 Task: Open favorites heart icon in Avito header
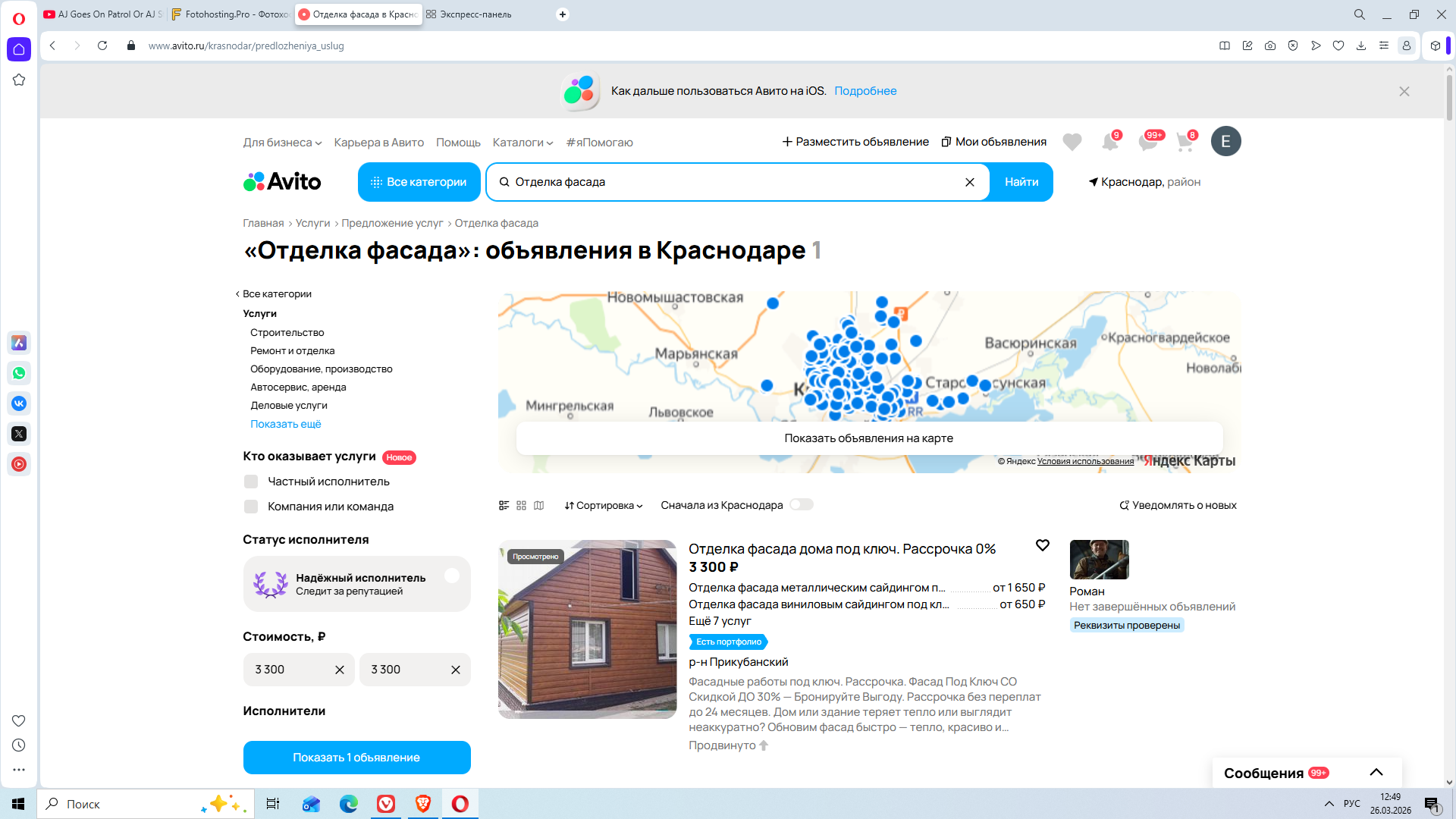(x=1072, y=142)
